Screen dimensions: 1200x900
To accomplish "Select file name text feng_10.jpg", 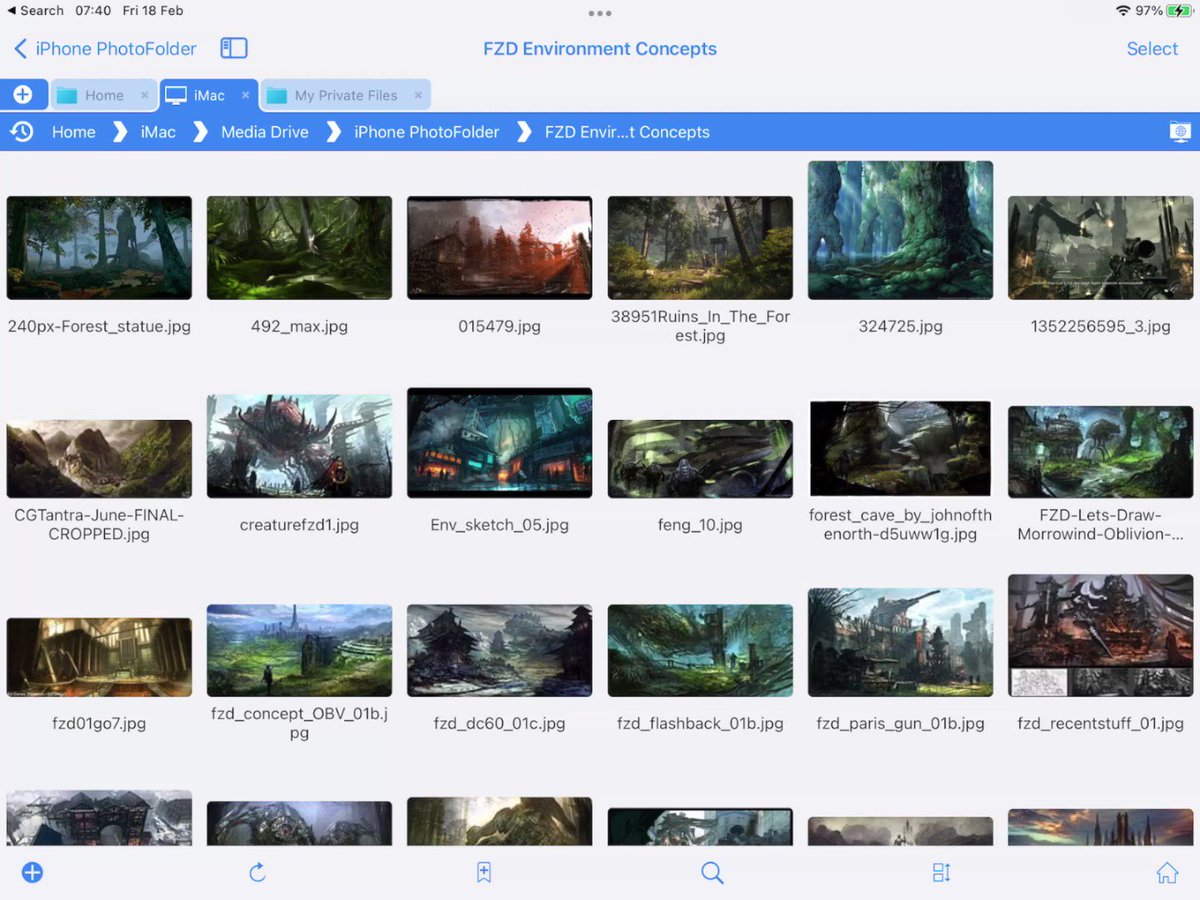I will coord(700,525).
